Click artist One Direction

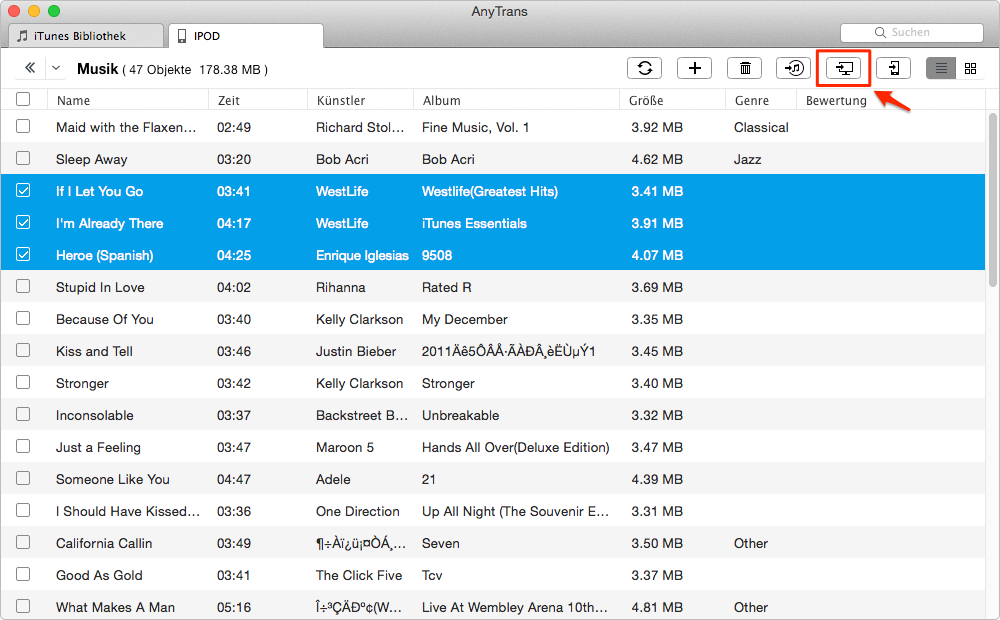(x=358, y=512)
